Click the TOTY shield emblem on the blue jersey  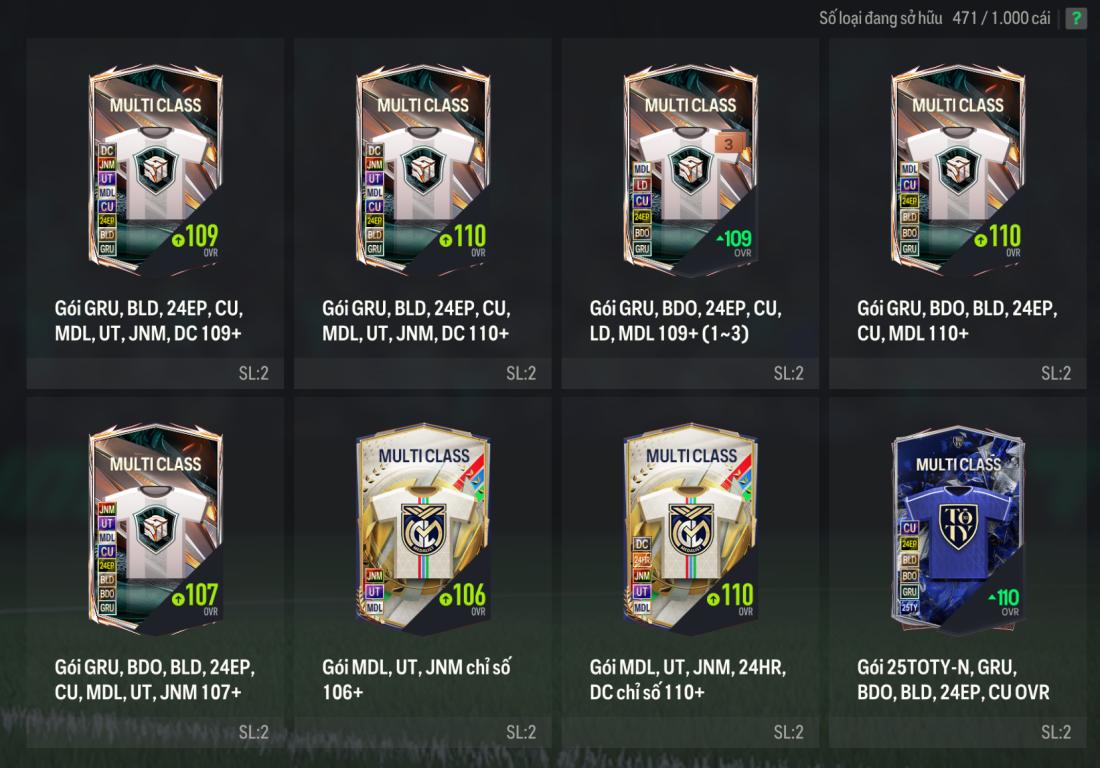(958, 527)
